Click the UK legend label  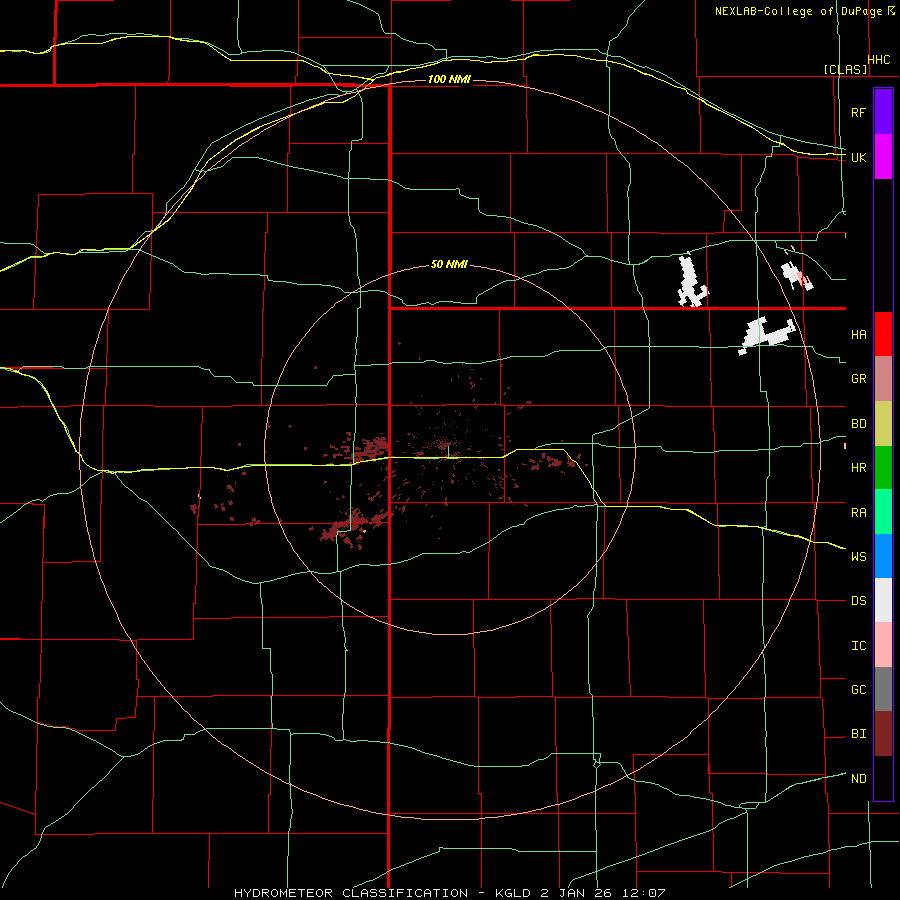click(858, 157)
